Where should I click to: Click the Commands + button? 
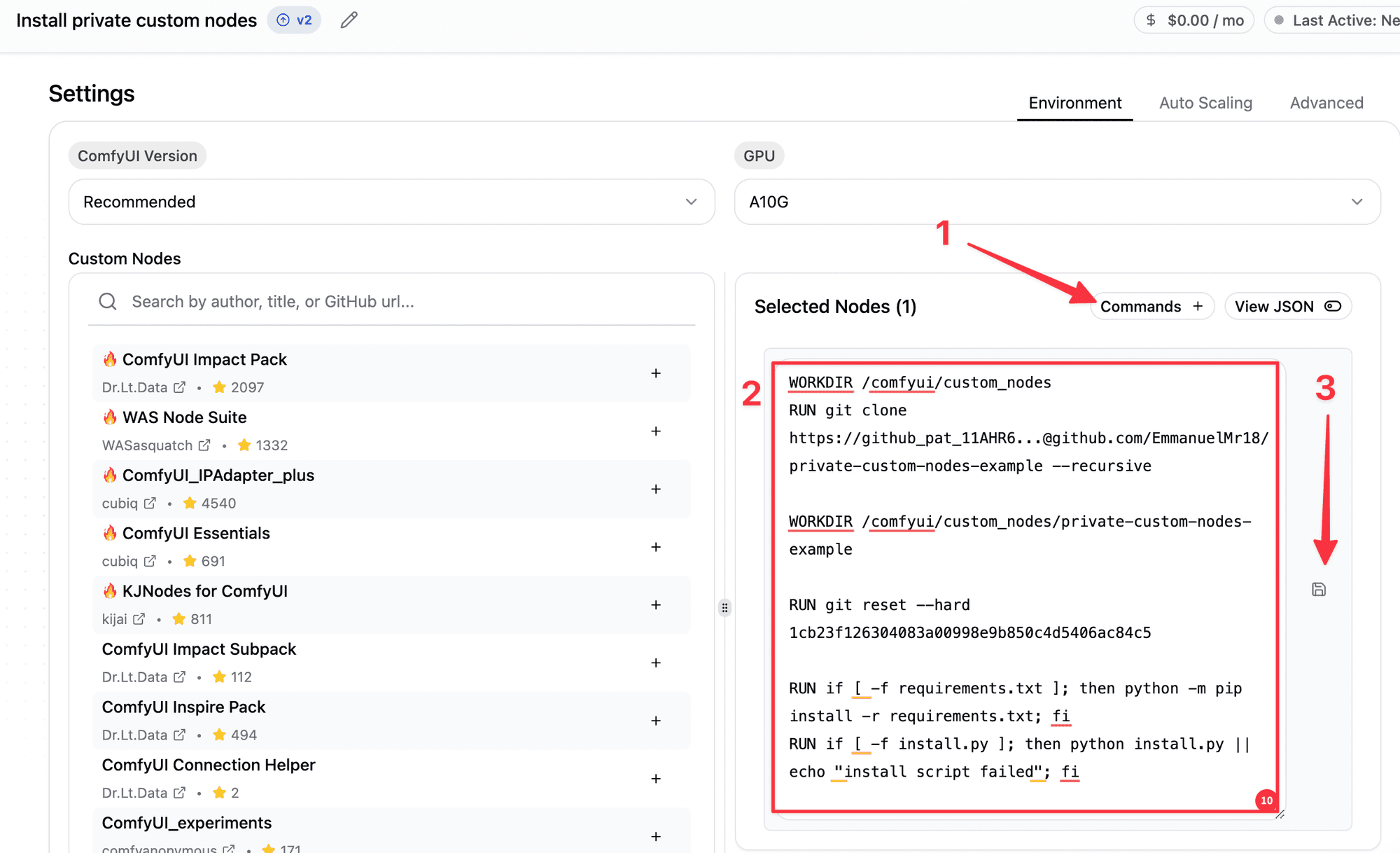coord(1151,306)
